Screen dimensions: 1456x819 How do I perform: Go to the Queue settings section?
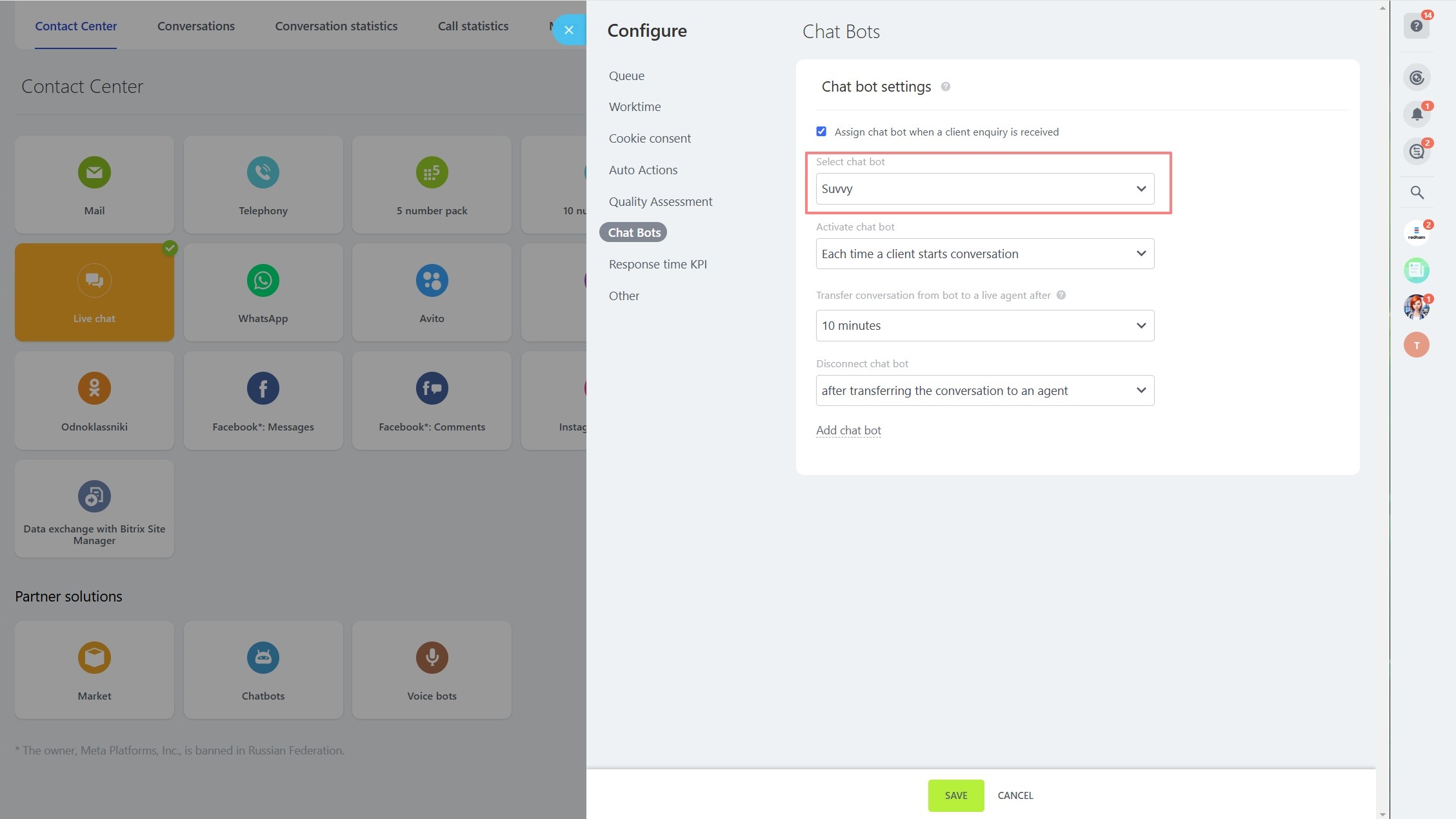coord(626,76)
